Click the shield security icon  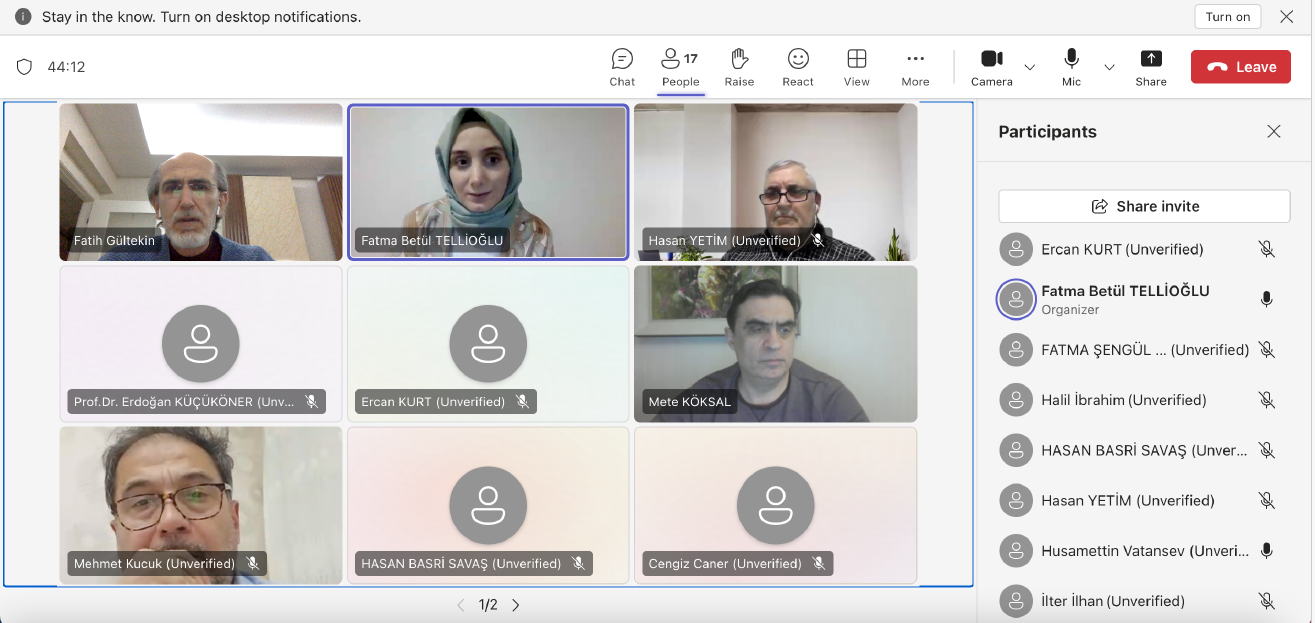coord(25,67)
